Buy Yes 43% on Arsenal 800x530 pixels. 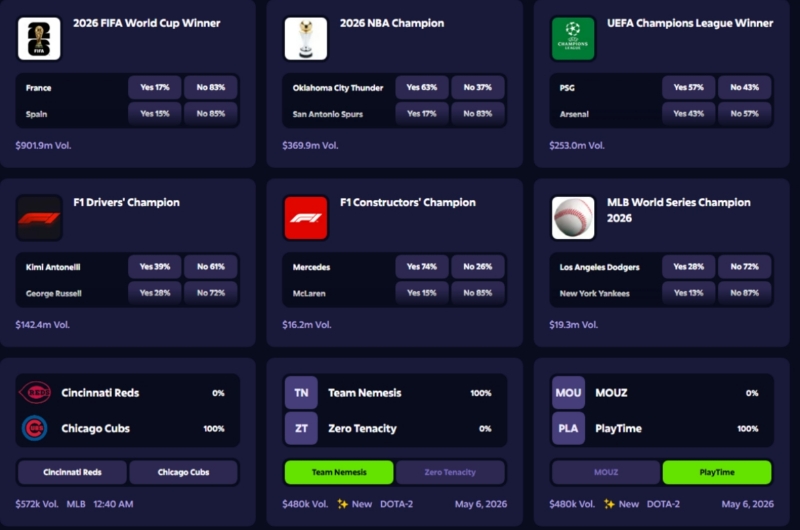[688, 113]
